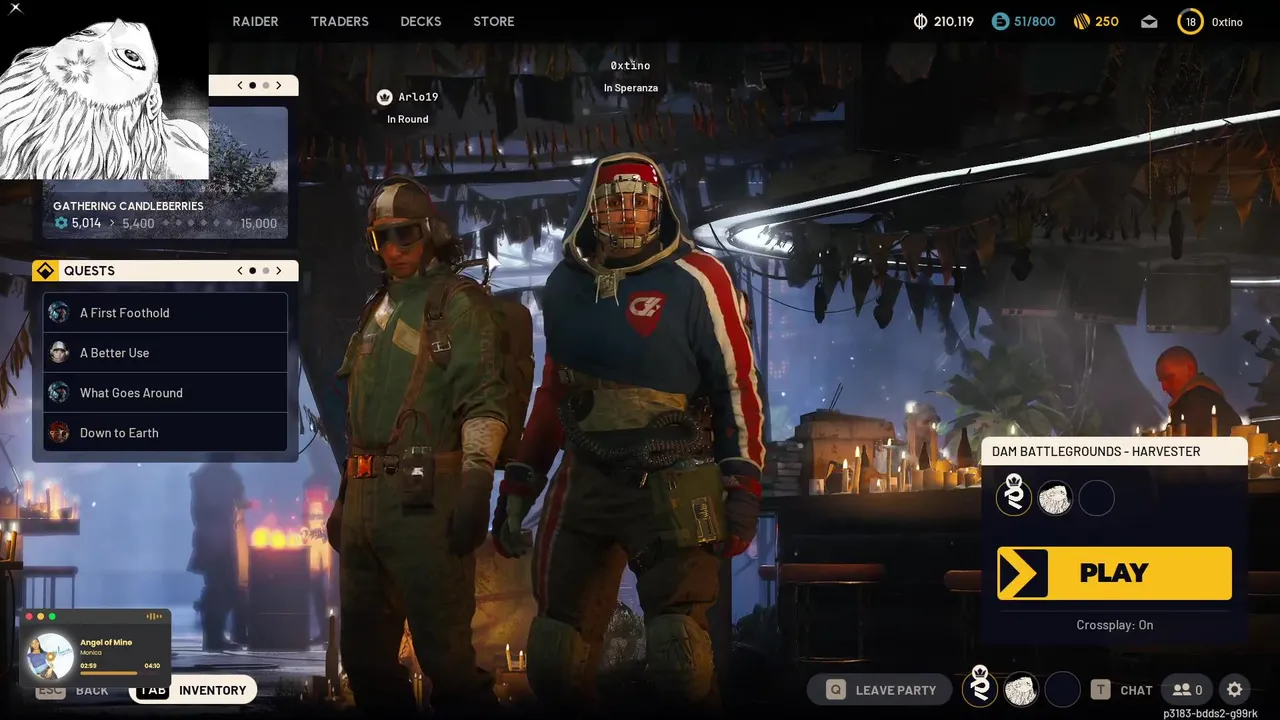1280x720 pixels.
Task: Close the overlay with the X icon
Action: click(15, 8)
